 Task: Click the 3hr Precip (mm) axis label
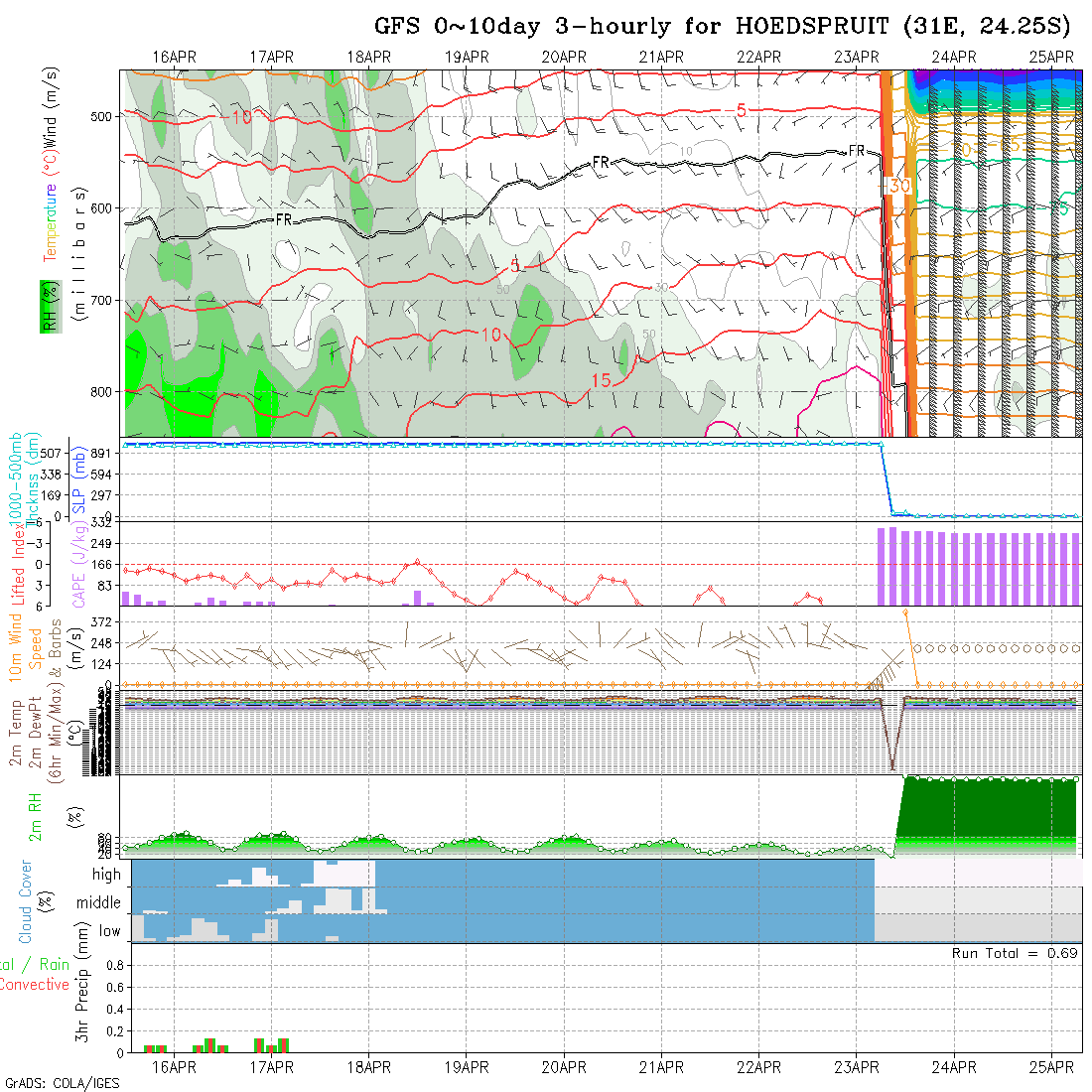point(82,982)
